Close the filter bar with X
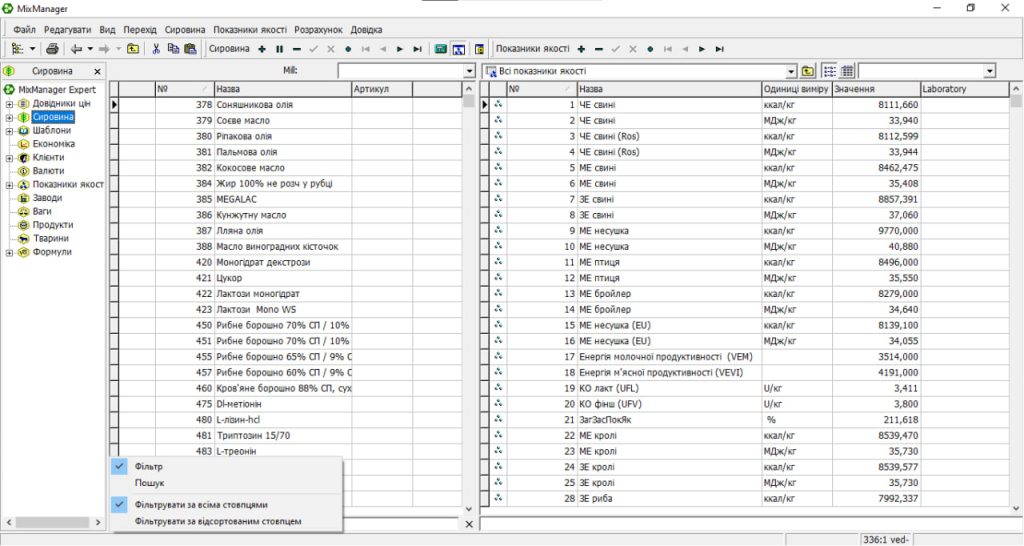The image size is (1024, 546). coord(469,524)
